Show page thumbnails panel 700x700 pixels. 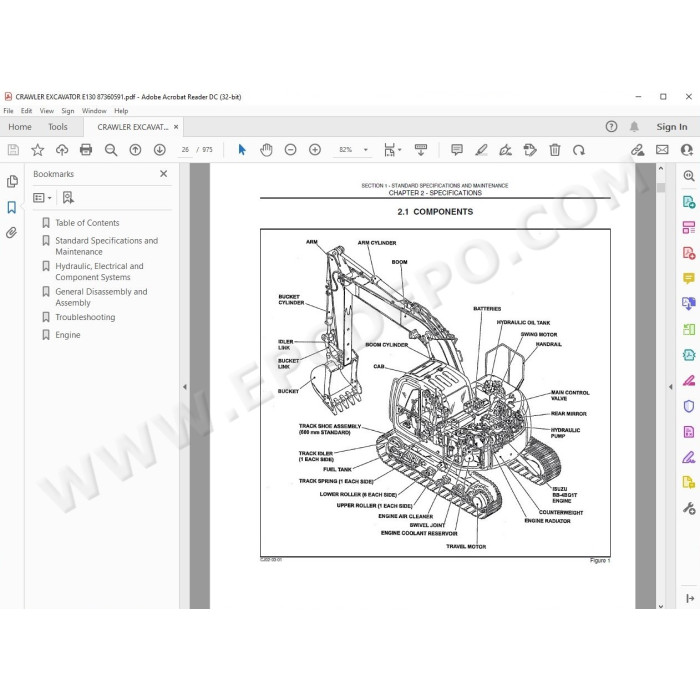(x=12, y=181)
